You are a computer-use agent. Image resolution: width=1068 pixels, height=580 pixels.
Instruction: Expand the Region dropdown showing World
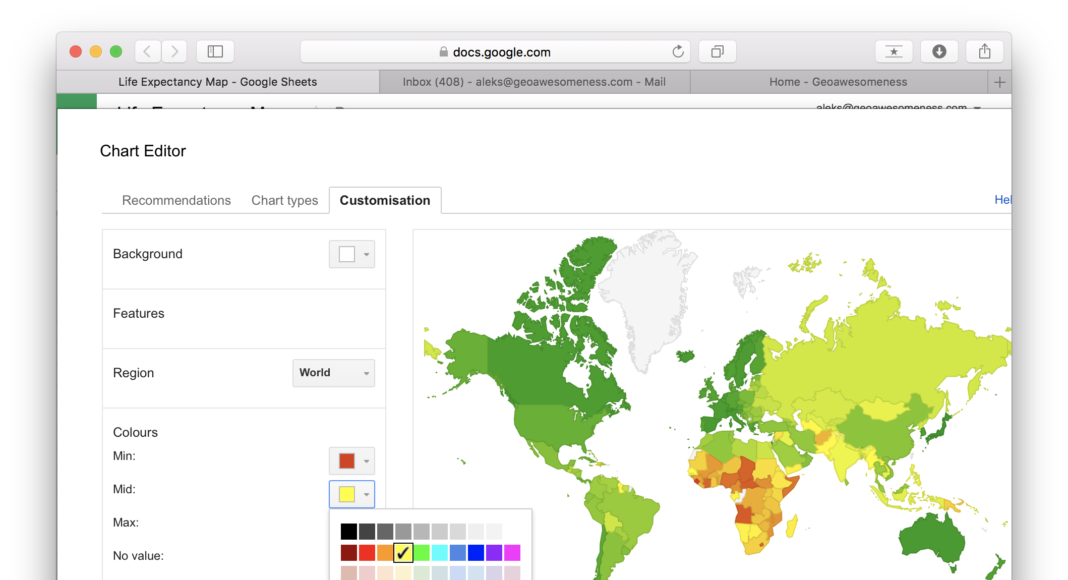333,373
